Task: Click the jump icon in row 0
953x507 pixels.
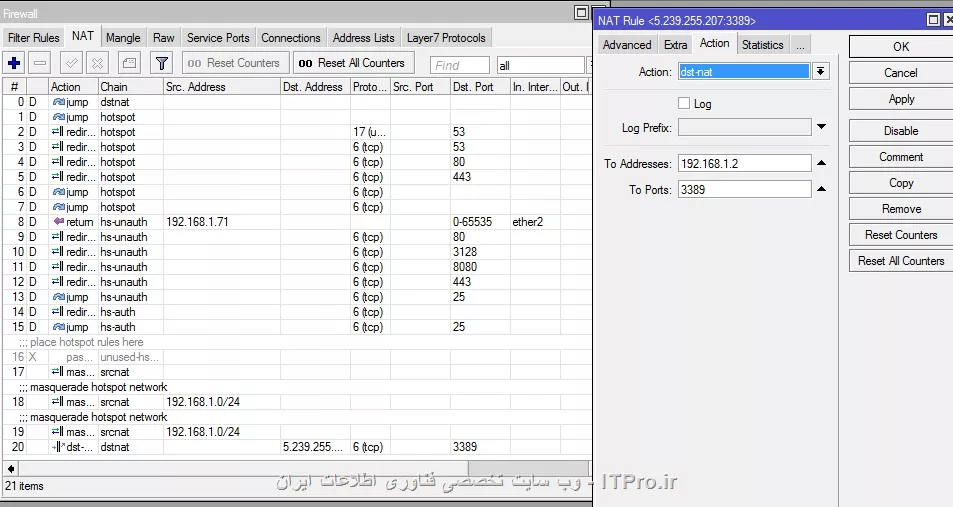Action: [58, 102]
